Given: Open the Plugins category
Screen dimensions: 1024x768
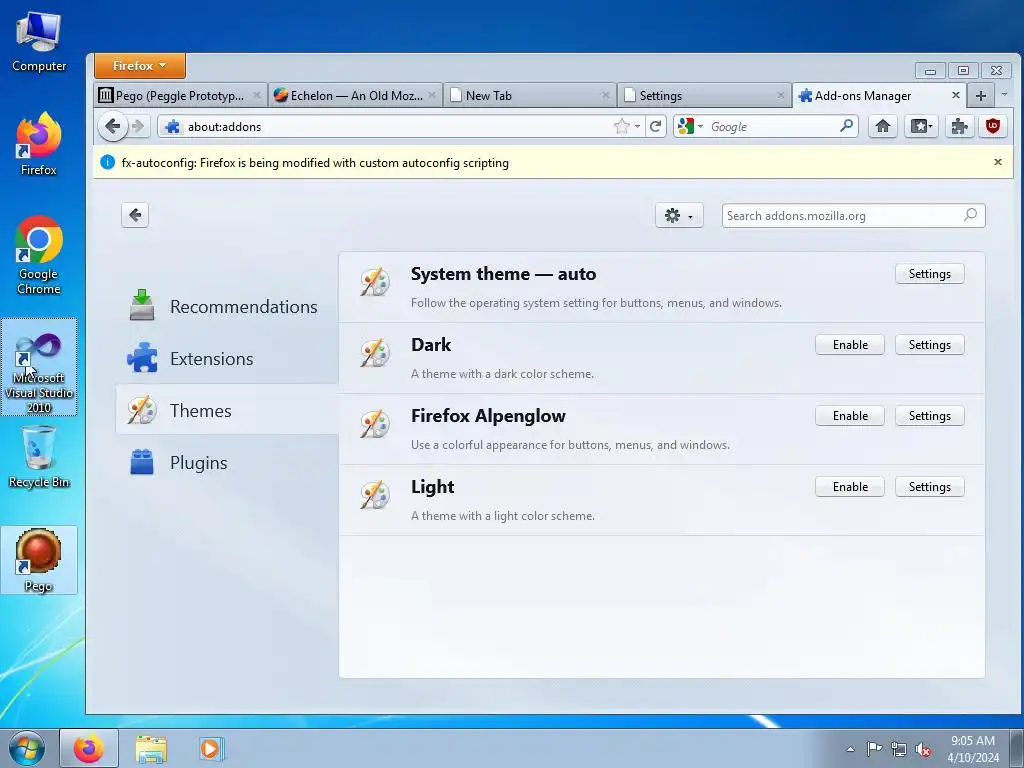Looking at the screenshot, I should click(227, 462).
